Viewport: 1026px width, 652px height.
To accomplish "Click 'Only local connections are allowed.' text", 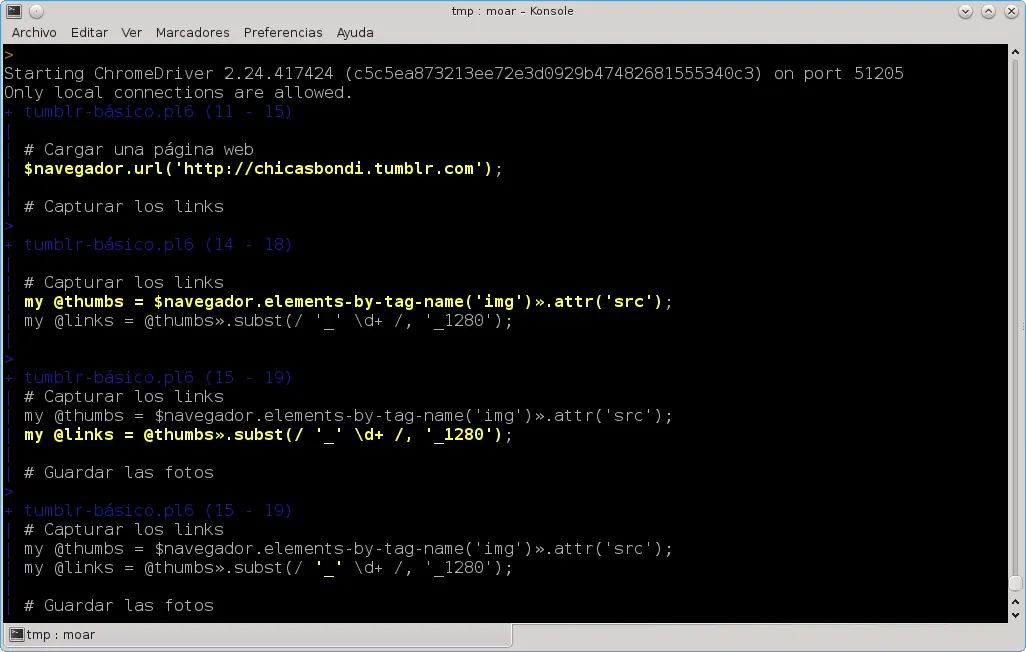I will click(178, 92).
